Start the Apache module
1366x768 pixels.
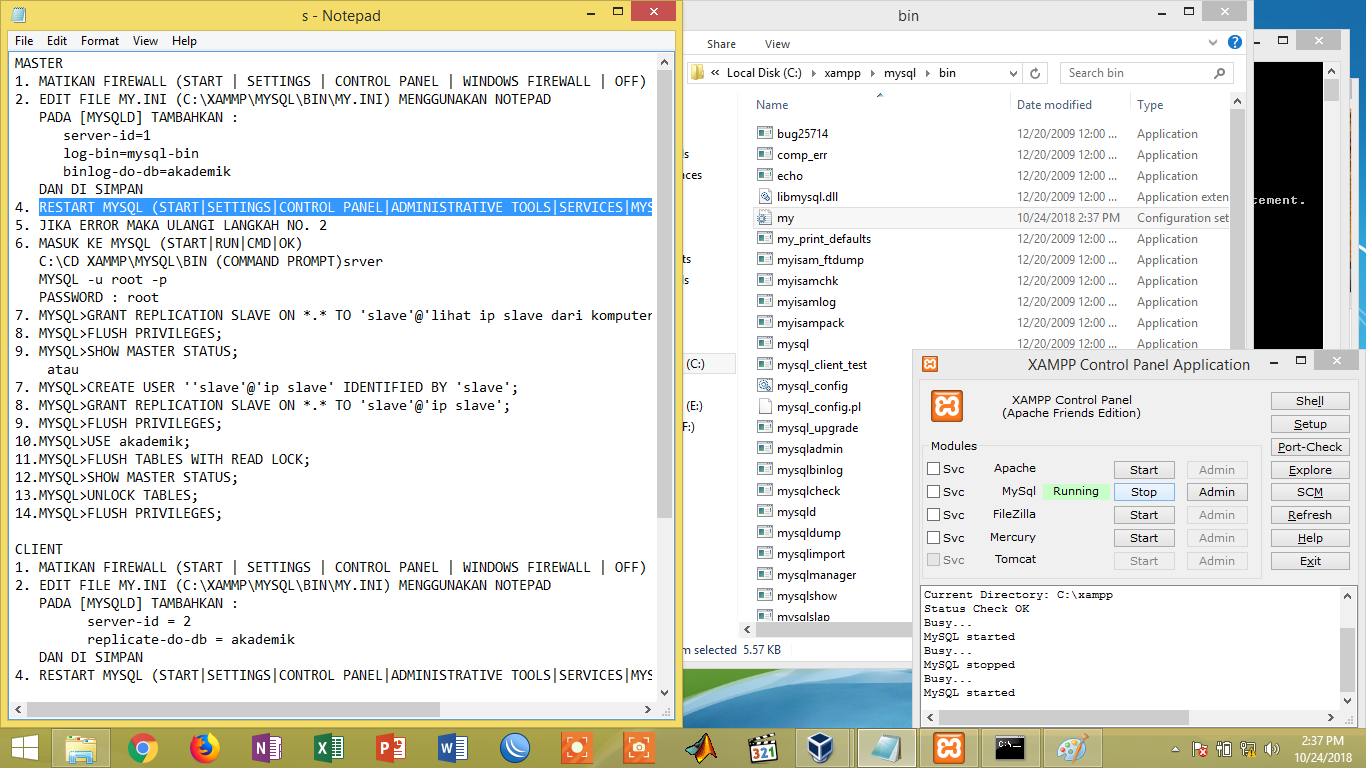coord(1144,469)
